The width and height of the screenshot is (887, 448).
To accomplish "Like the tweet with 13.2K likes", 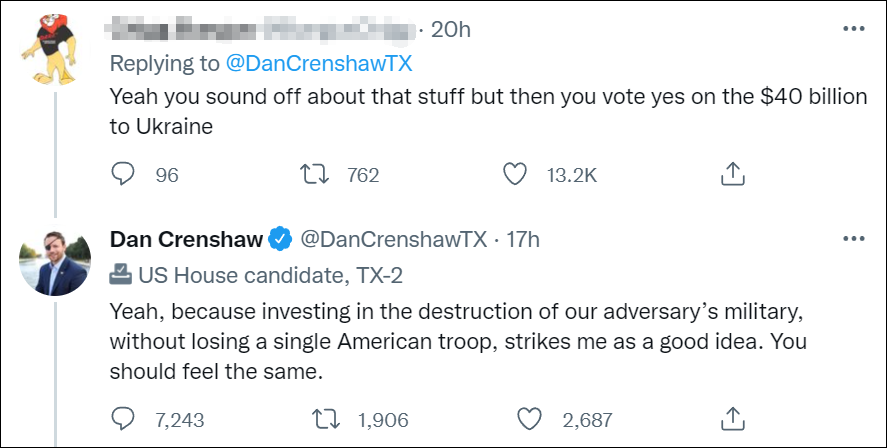I will pyautogui.click(x=515, y=174).
